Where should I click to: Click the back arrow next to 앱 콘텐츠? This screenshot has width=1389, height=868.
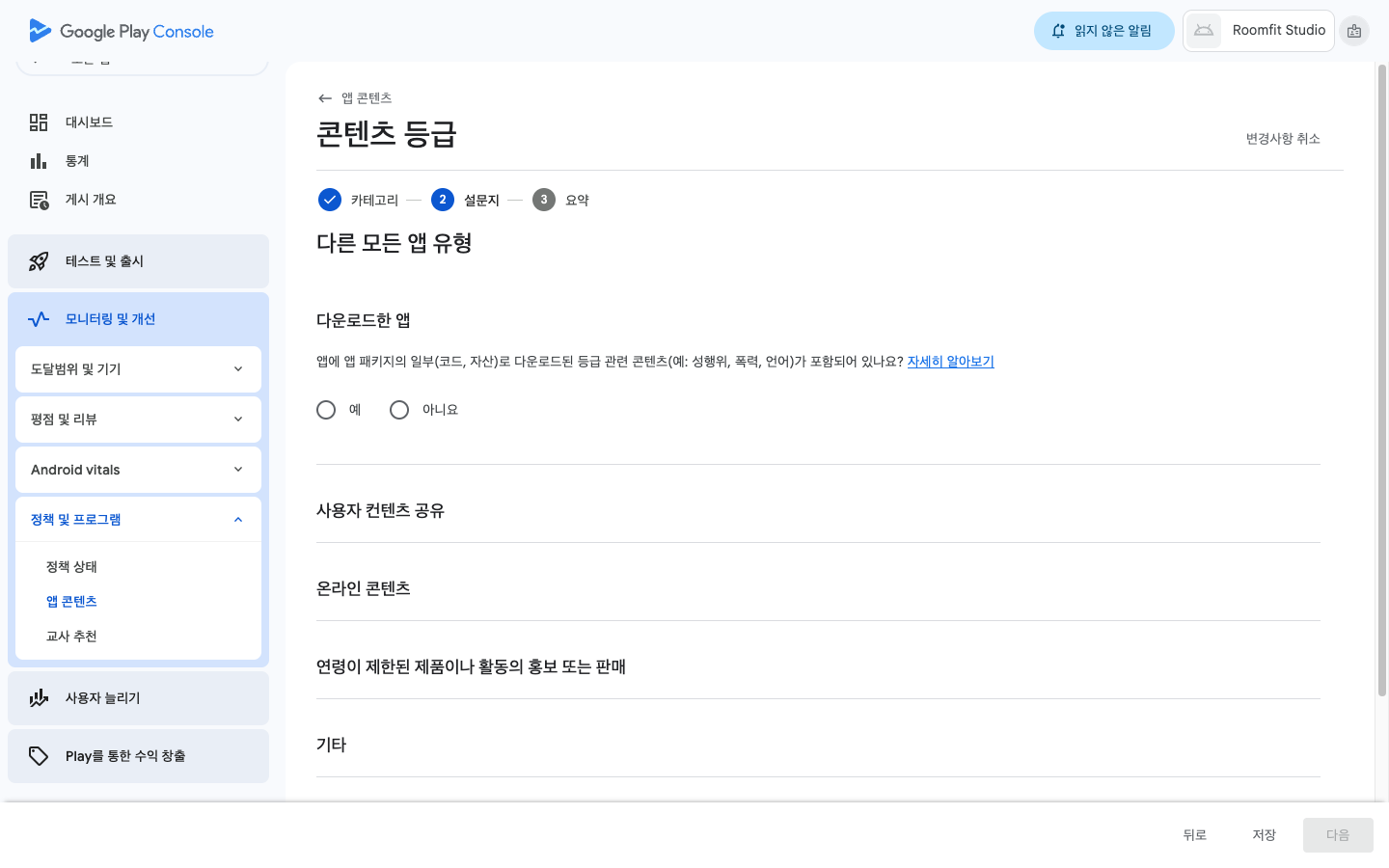point(325,98)
